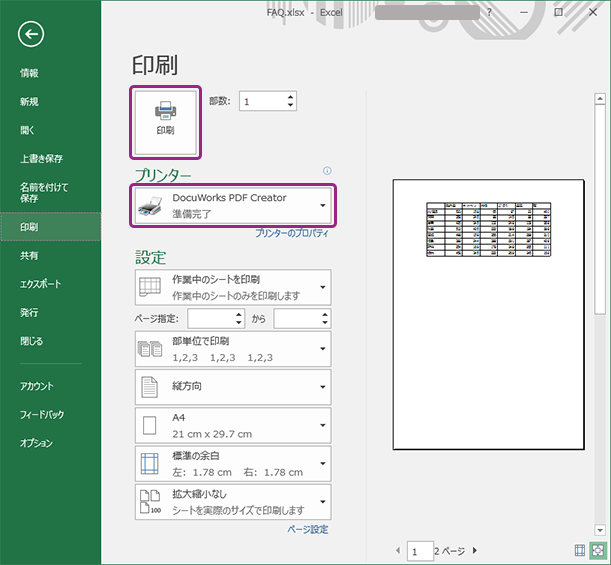Open the ページ設定 link
The height and width of the screenshot is (565, 611).
[x=307, y=529]
